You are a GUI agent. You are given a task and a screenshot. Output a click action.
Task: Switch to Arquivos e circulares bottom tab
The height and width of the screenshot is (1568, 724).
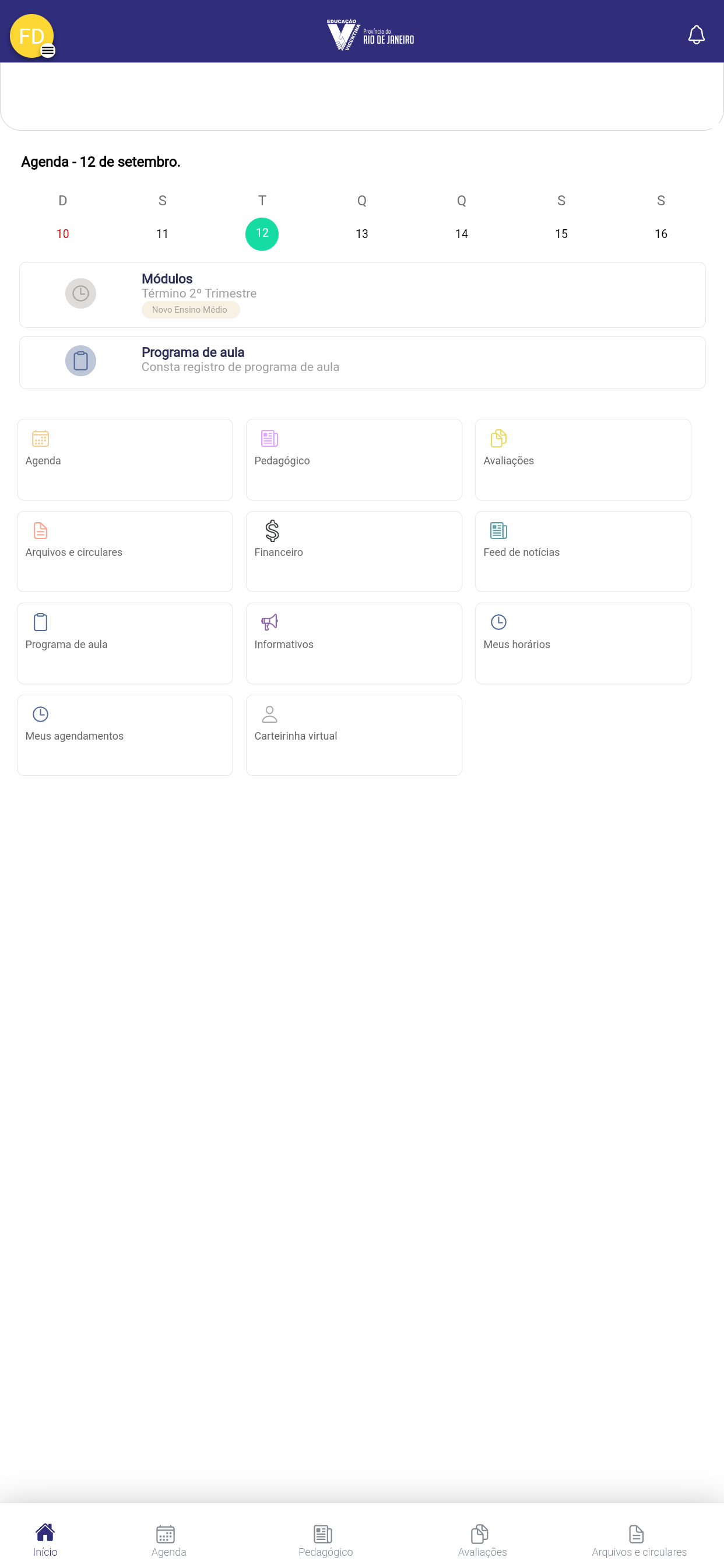[639, 1540]
